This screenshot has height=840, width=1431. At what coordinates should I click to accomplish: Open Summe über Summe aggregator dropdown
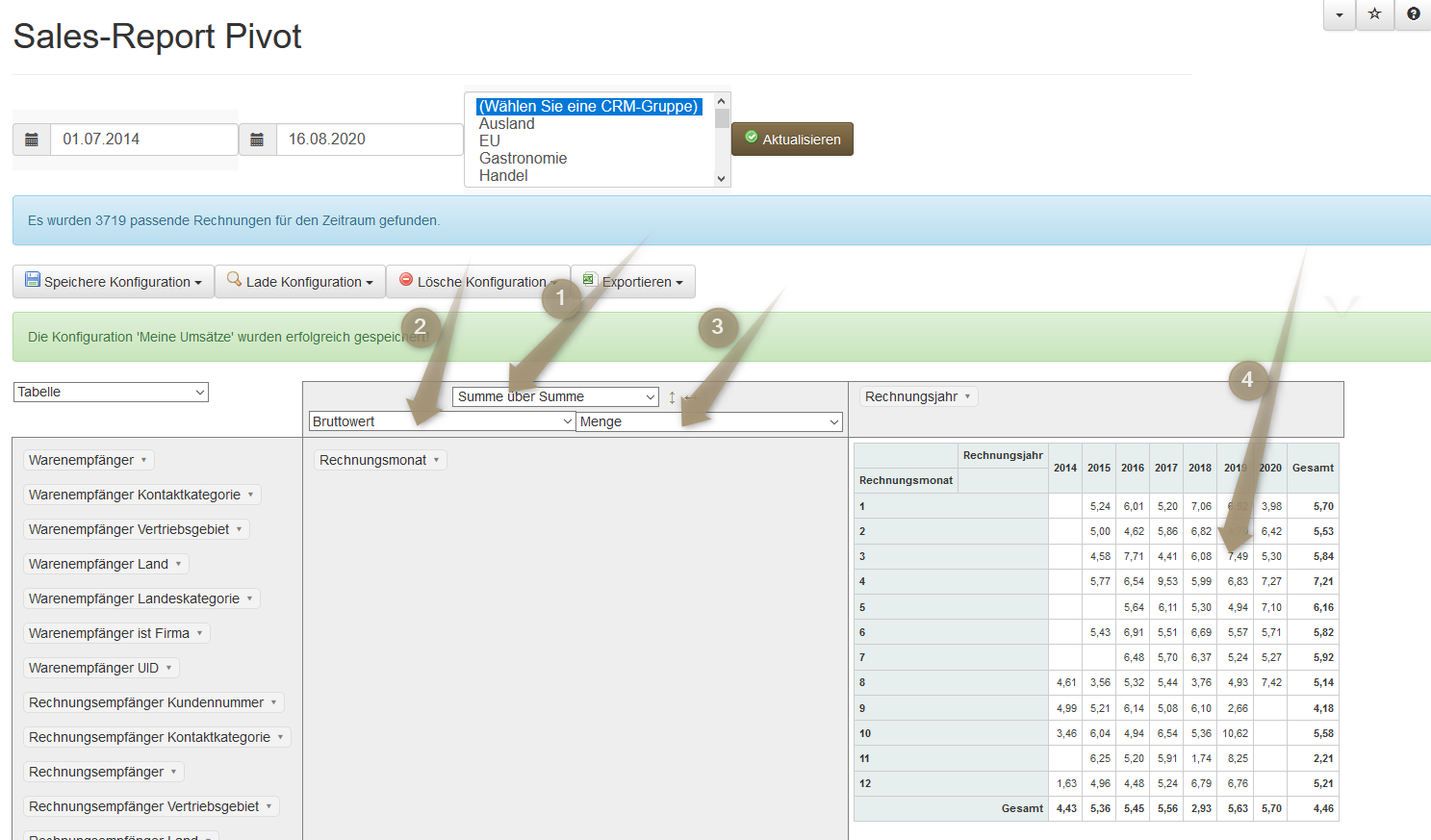pyautogui.click(x=555, y=397)
